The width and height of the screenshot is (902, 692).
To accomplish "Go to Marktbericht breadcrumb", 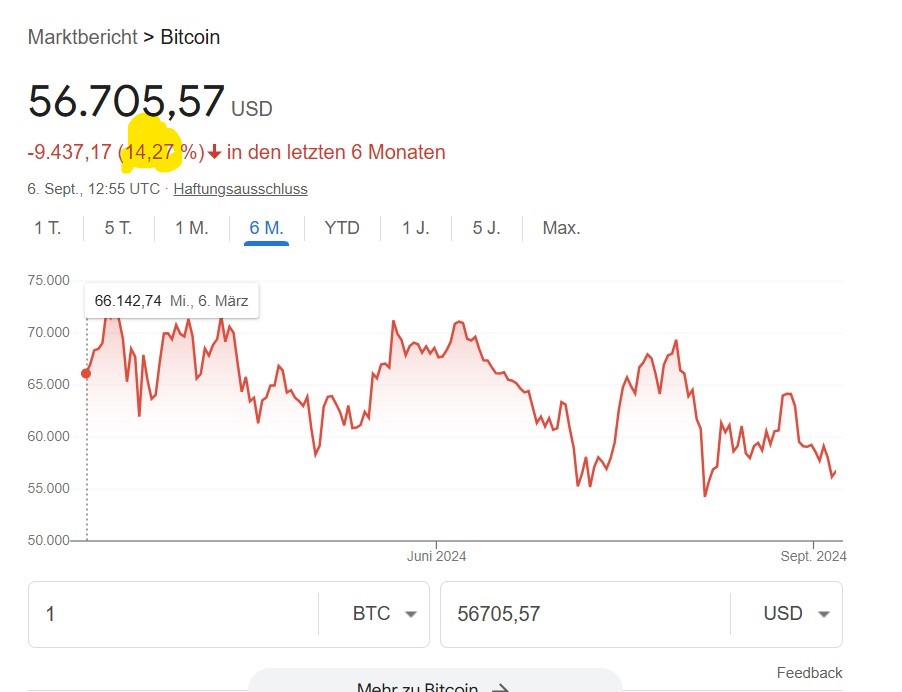I will [82, 37].
